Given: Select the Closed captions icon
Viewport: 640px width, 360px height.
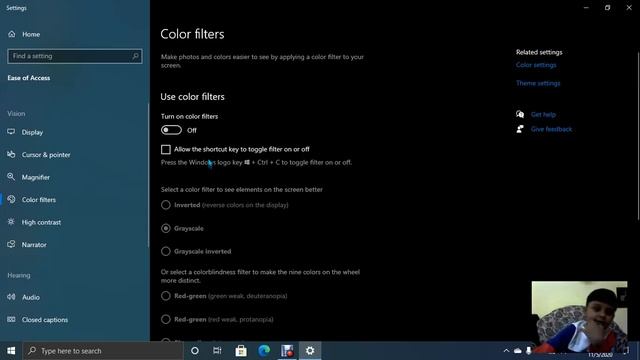Looking at the screenshot, I should click(x=11, y=319).
